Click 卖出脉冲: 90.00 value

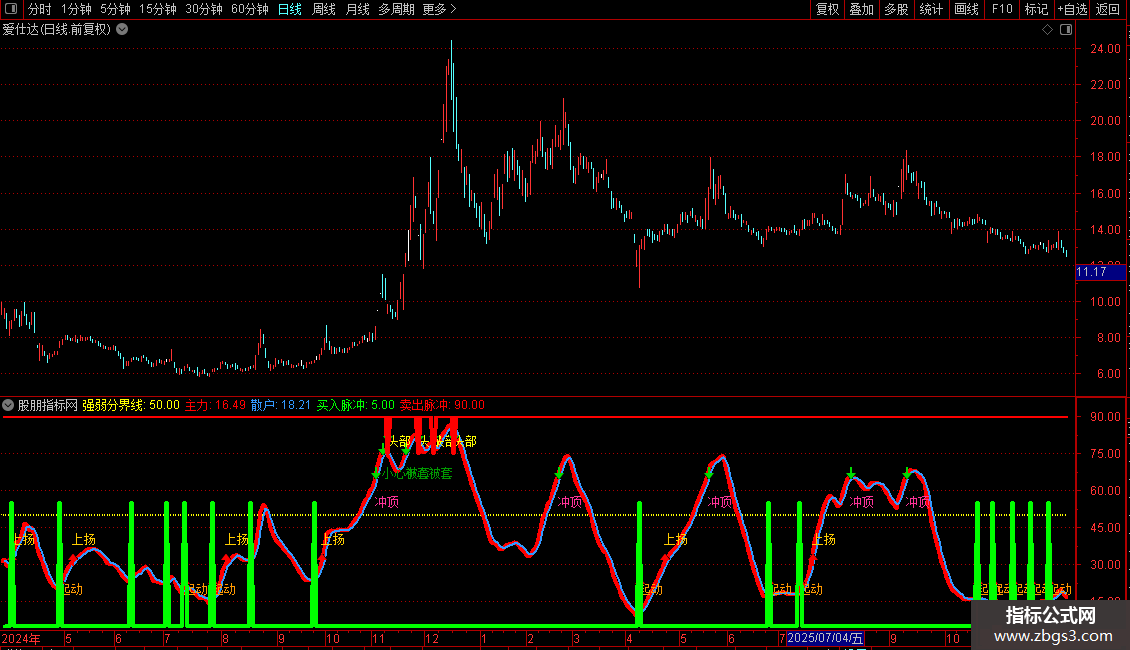442,405
